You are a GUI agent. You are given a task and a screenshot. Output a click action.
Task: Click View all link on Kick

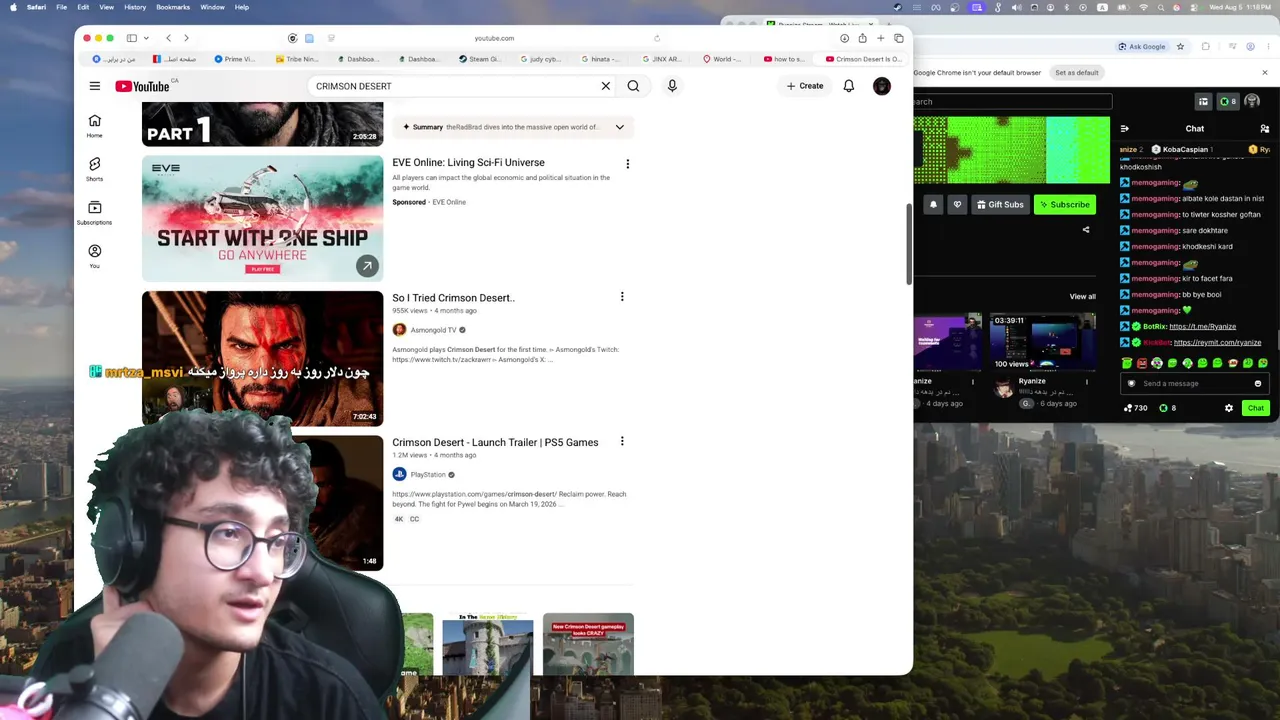pyautogui.click(x=1082, y=296)
